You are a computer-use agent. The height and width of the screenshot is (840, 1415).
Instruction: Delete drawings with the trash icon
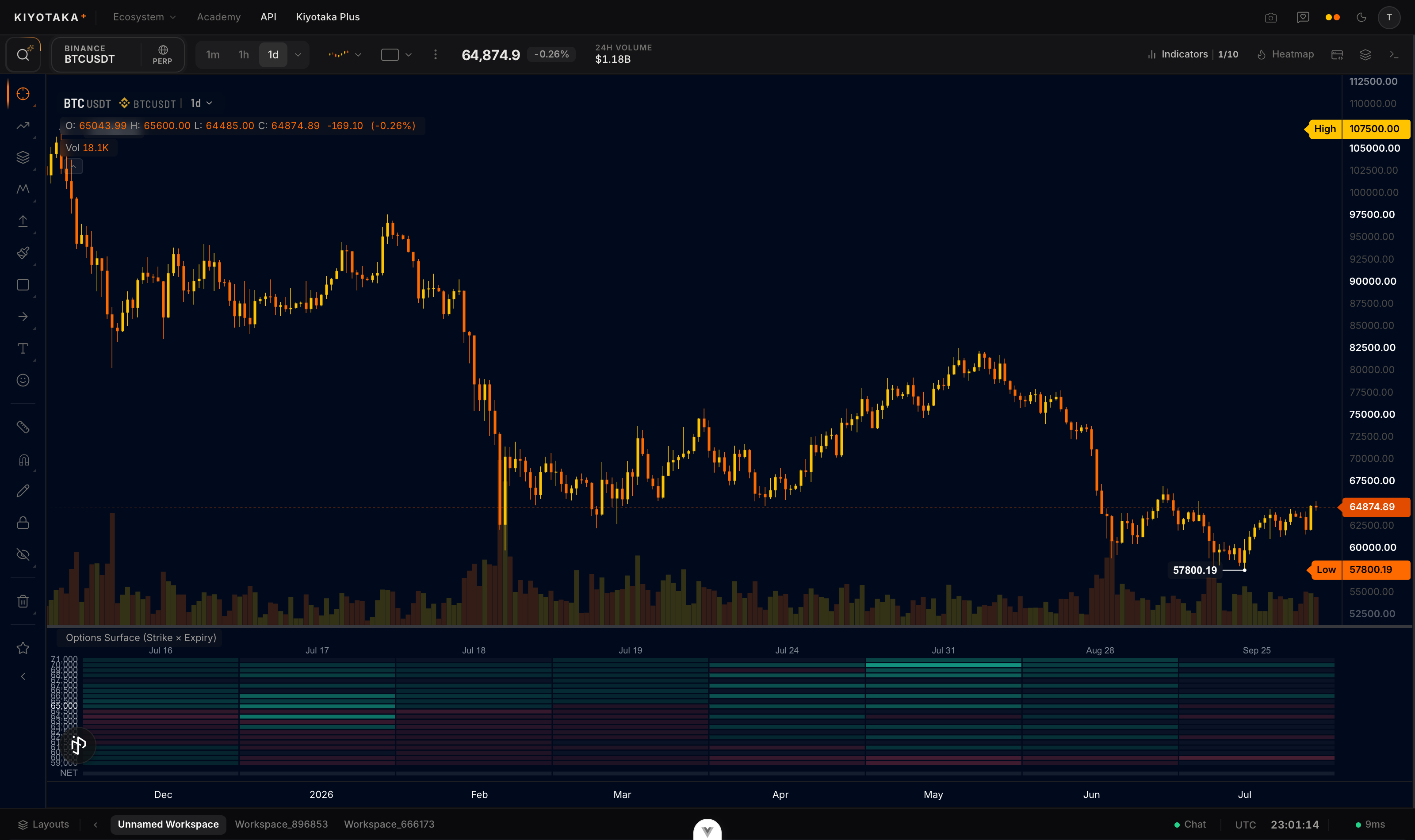(23, 601)
